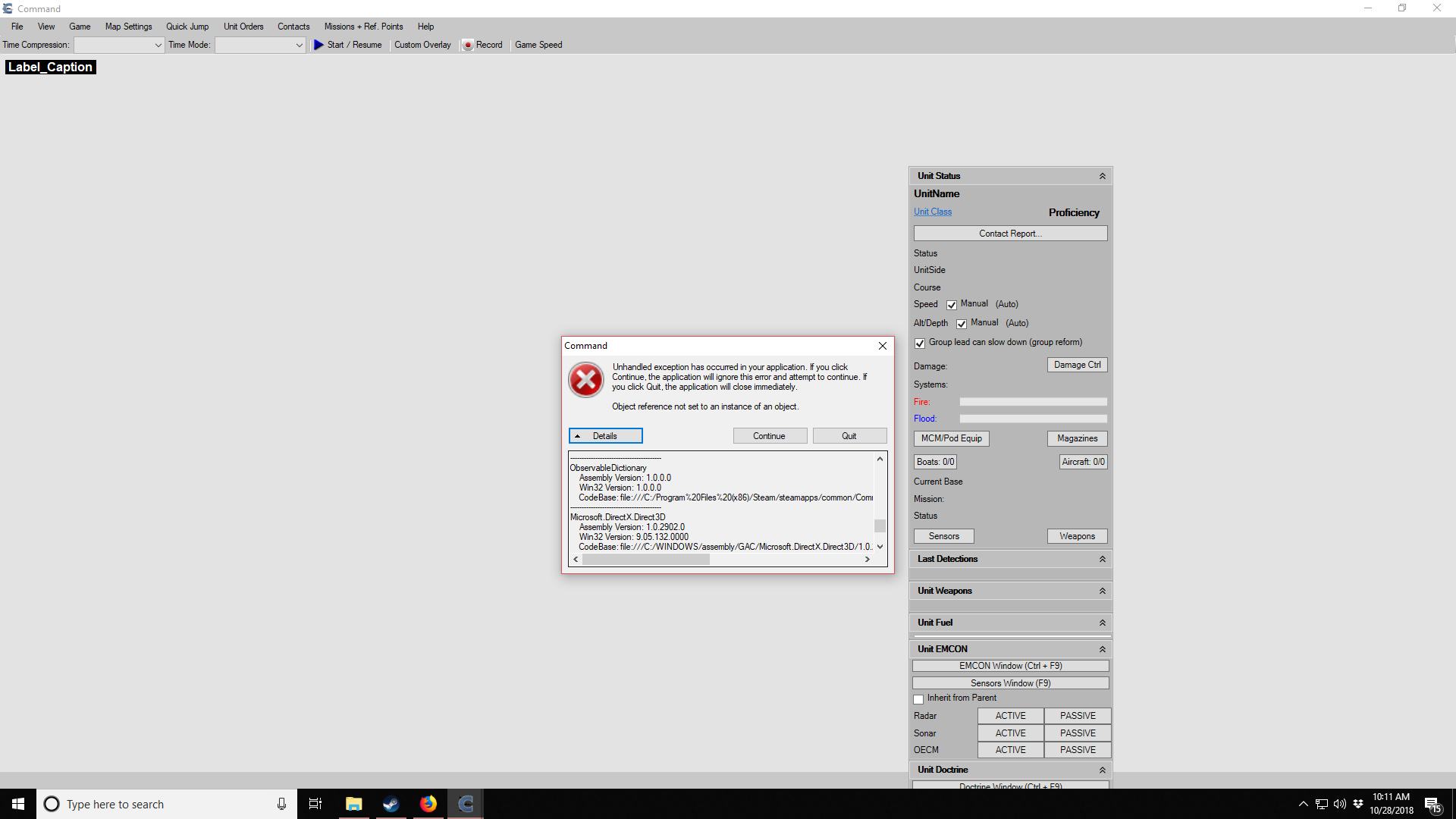Open the Time Compression dropdown

pyautogui.click(x=157, y=45)
